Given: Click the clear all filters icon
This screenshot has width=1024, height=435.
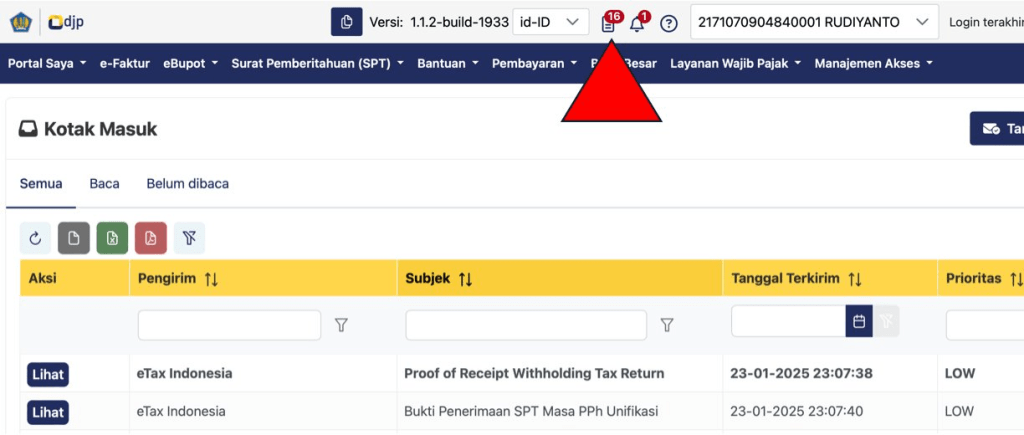Looking at the screenshot, I should pyautogui.click(x=189, y=238).
